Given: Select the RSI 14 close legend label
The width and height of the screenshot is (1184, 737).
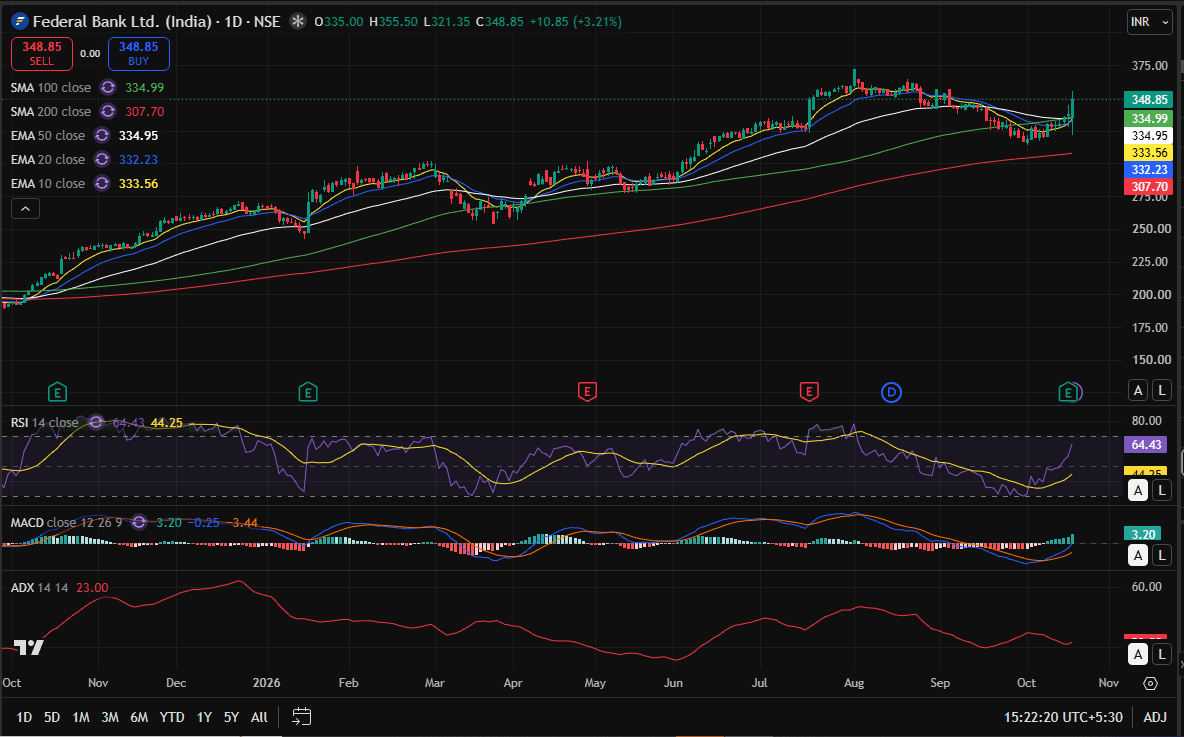Looking at the screenshot, I should pyautogui.click(x=44, y=422).
